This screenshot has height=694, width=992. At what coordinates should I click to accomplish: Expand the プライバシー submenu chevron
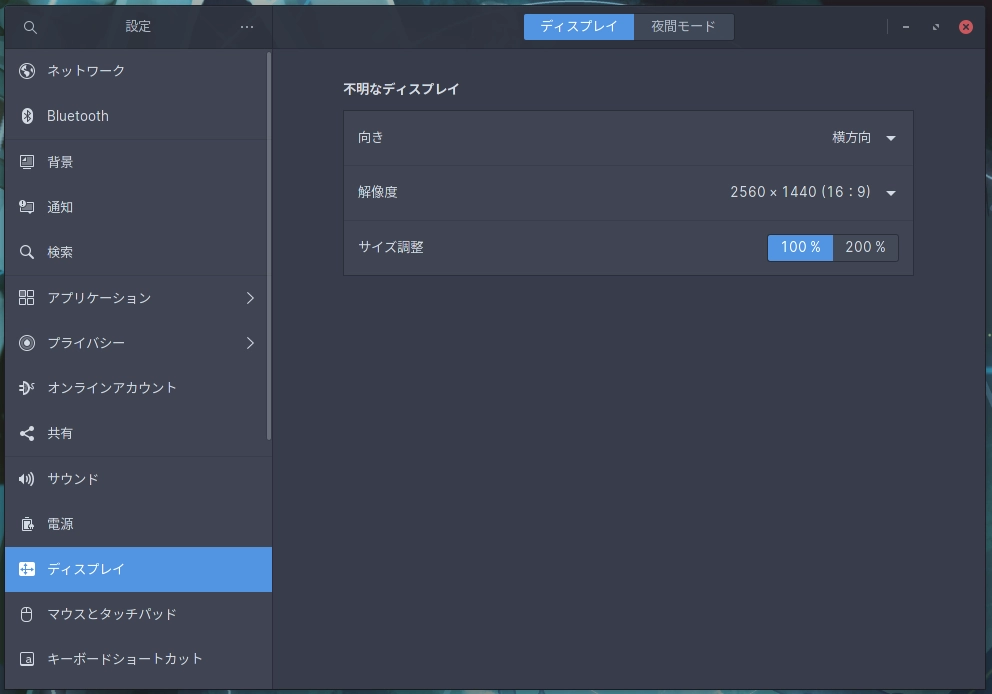point(250,343)
